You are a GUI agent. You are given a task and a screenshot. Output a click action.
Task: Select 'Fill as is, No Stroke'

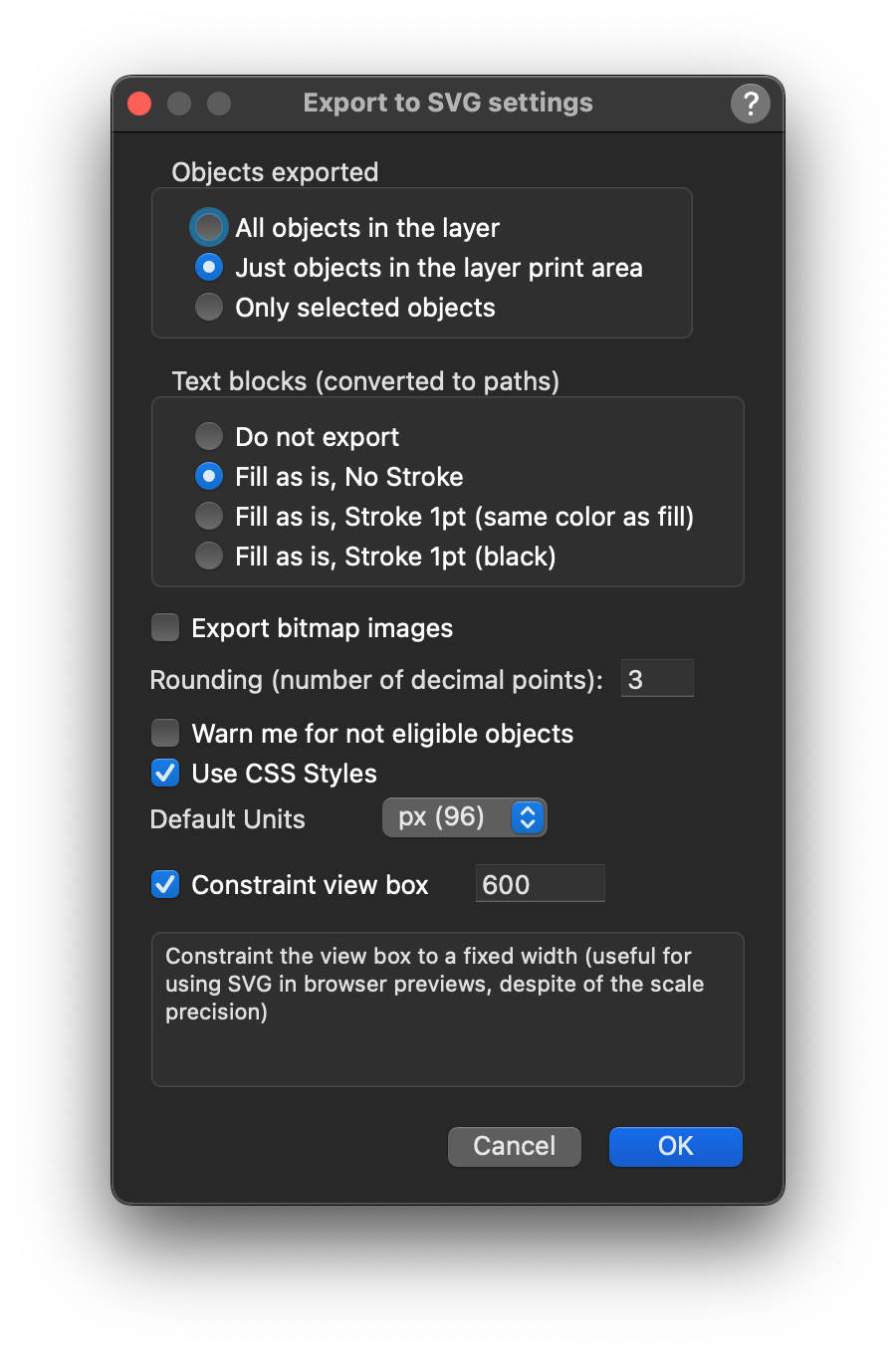point(208,476)
